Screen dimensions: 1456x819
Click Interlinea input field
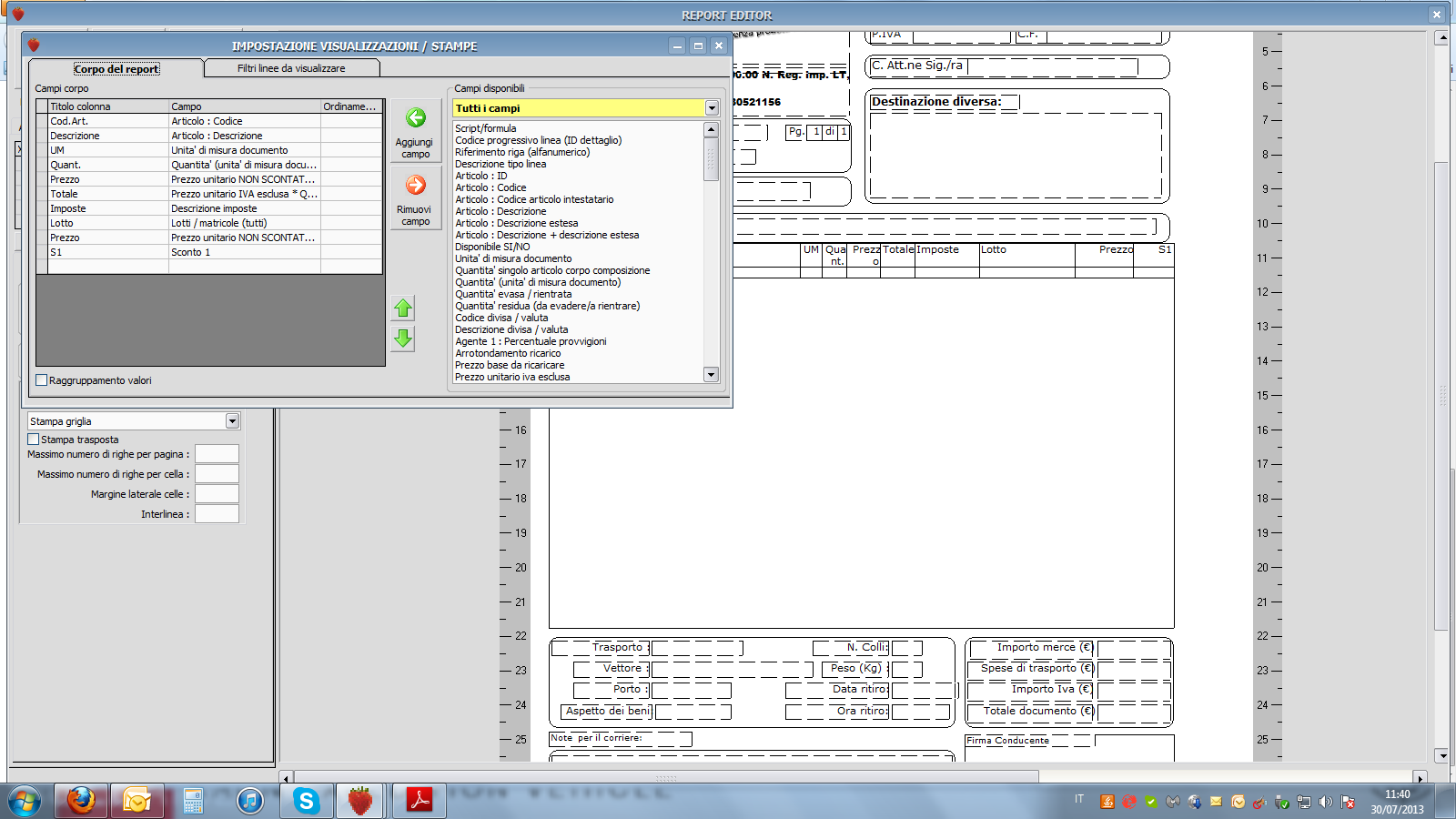click(217, 514)
